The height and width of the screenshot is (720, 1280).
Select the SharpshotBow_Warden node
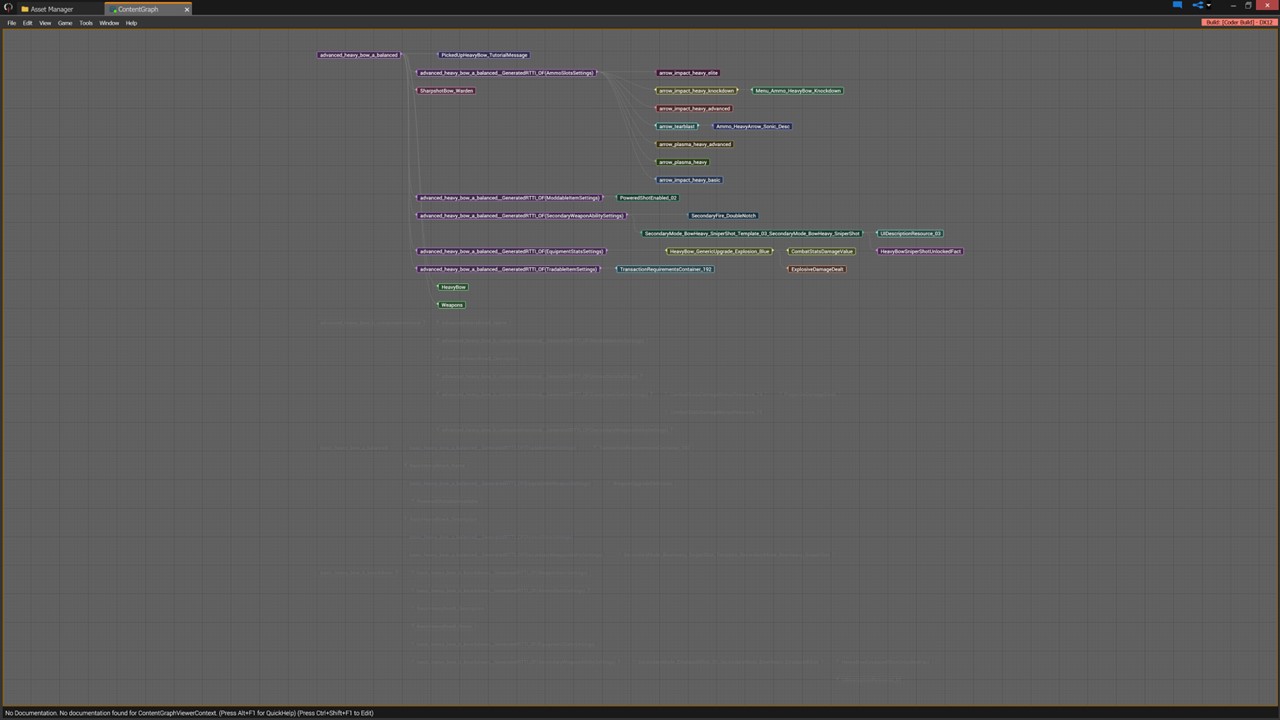click(446, 91)
